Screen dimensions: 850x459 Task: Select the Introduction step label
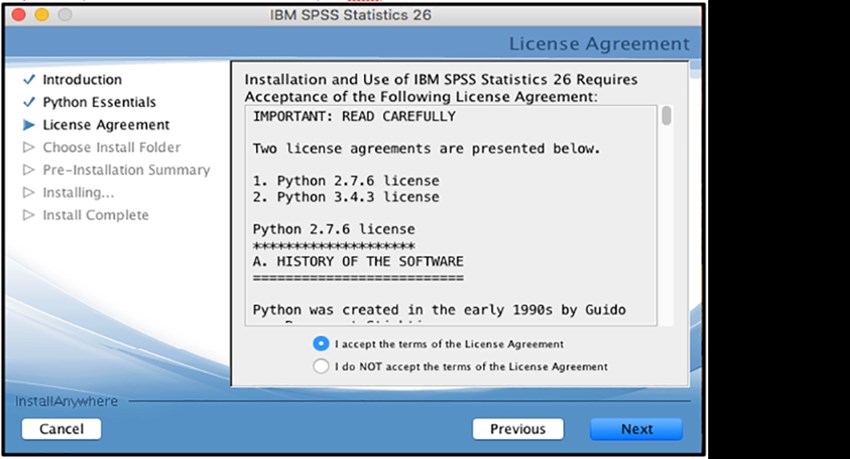pyautogui.click(x=82, y=80)
